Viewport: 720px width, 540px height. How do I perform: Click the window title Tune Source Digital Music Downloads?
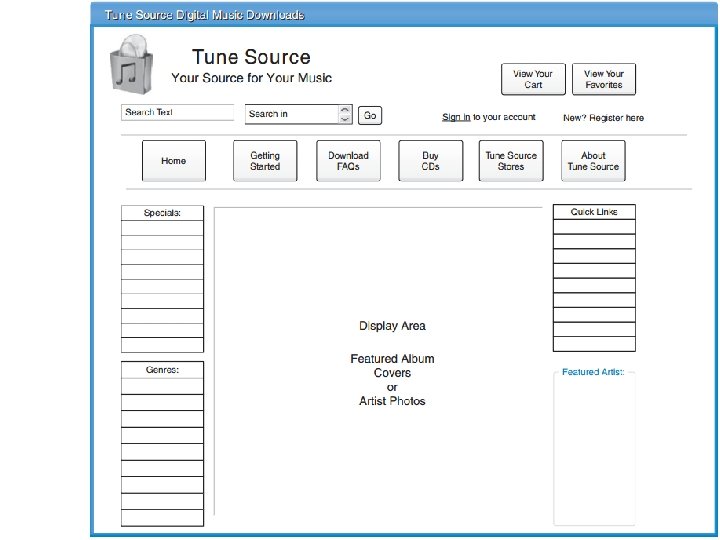tap(204, 15)
